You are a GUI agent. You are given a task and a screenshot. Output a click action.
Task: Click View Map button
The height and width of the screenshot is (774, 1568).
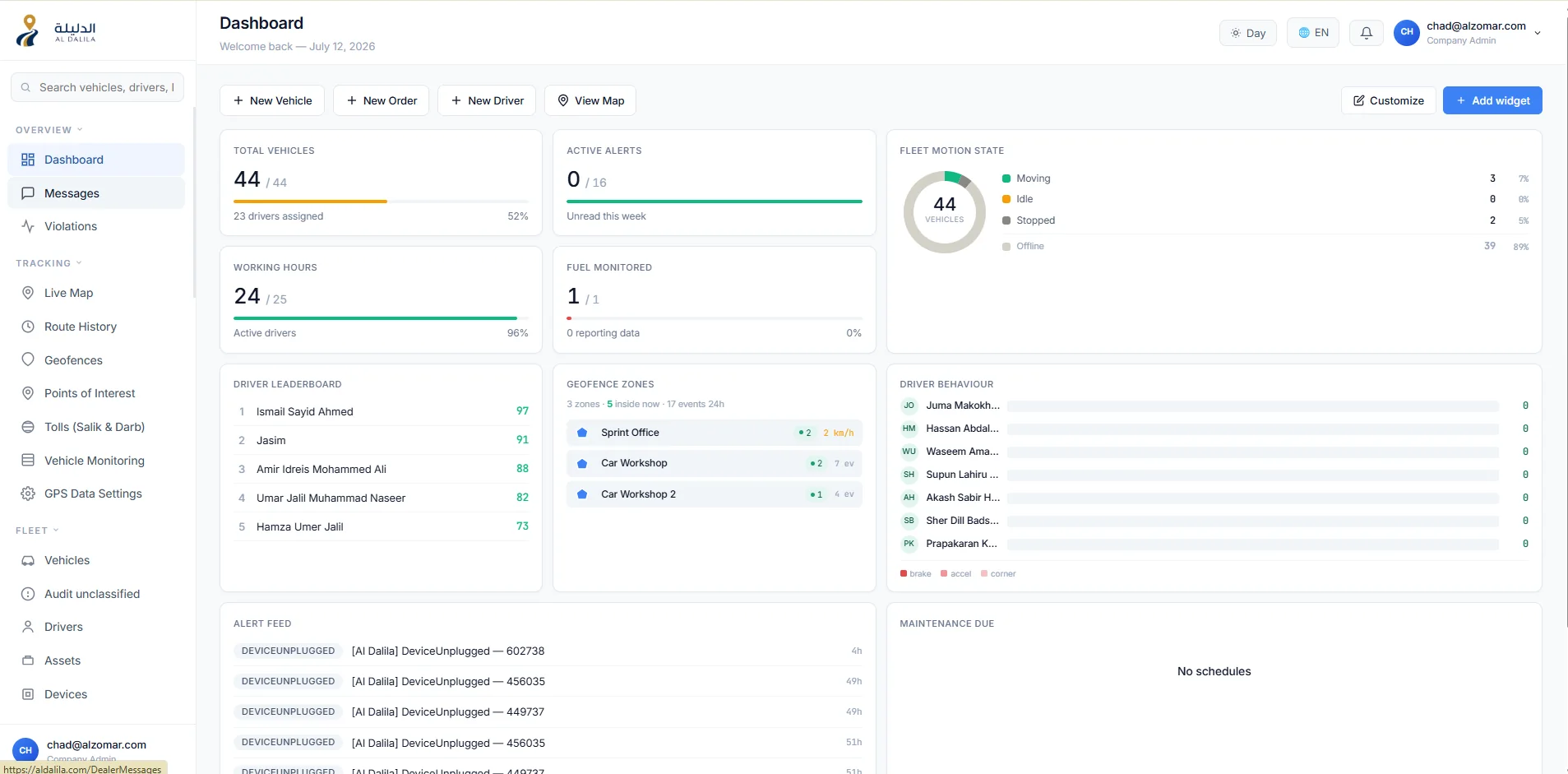590,100
